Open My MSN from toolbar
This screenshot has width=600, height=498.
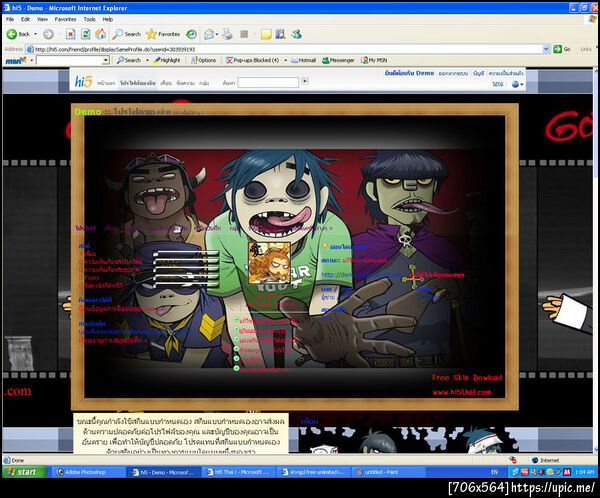(374, 60)
